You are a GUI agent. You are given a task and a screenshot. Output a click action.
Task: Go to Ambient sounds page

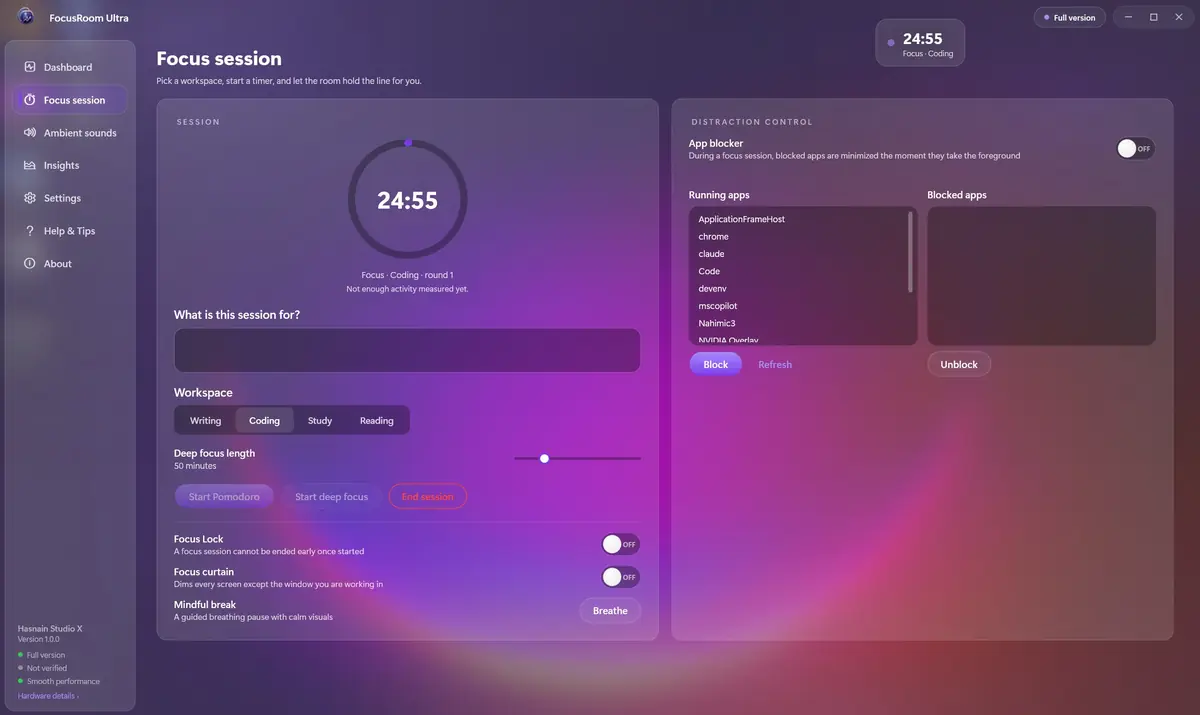click(70, 133)
